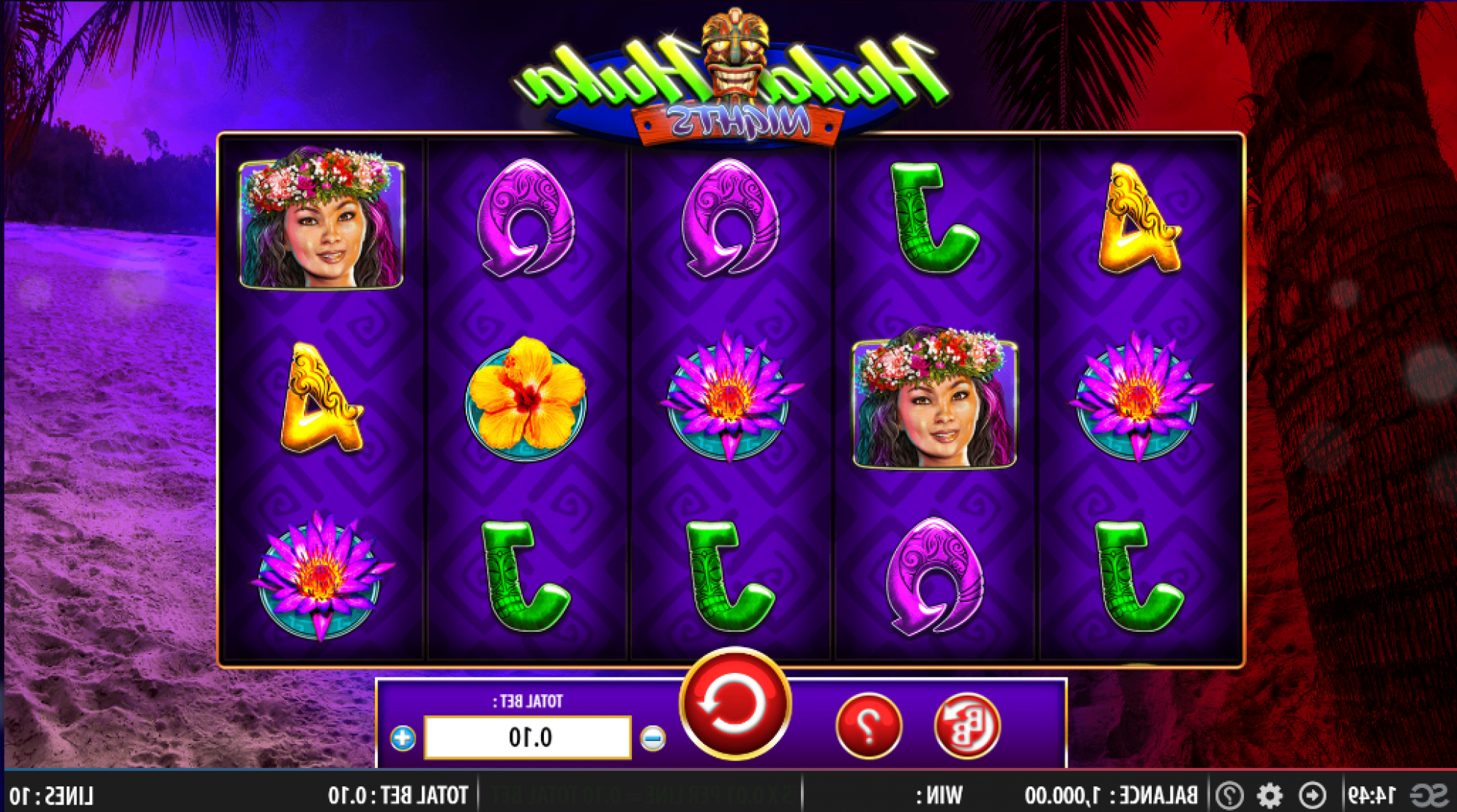1457x812 pixels.
Task: Click the arrow circle icon in status bar
Action: click(1312, 795)
